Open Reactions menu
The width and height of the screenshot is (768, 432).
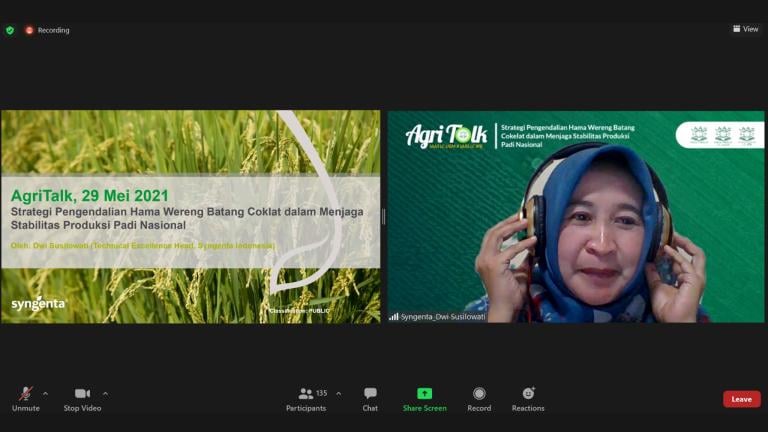coord(528,399)
